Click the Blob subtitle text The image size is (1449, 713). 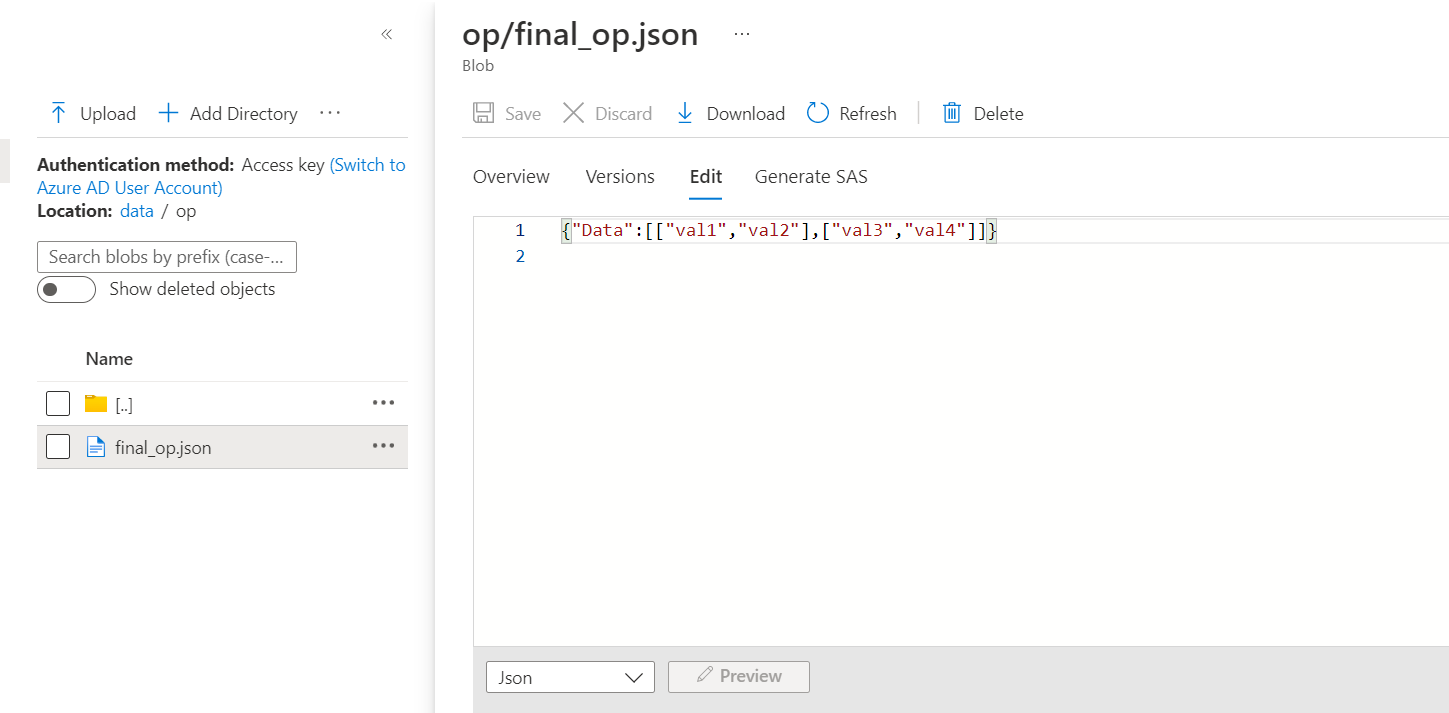(478, 66)
